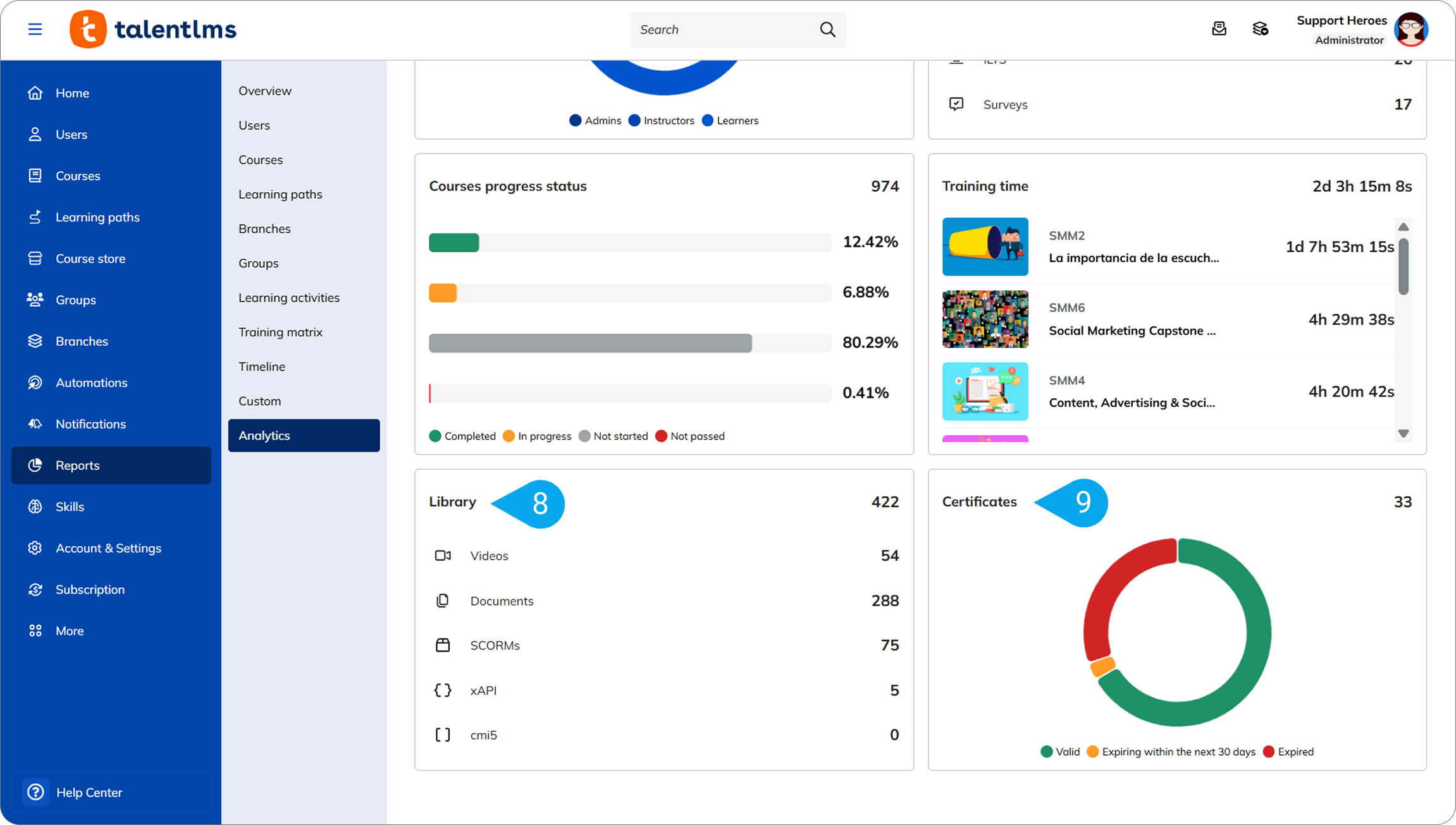Screen dimensions: 1456x825
Task: Click the Home icon in sidebar
Action: point(35,93)
